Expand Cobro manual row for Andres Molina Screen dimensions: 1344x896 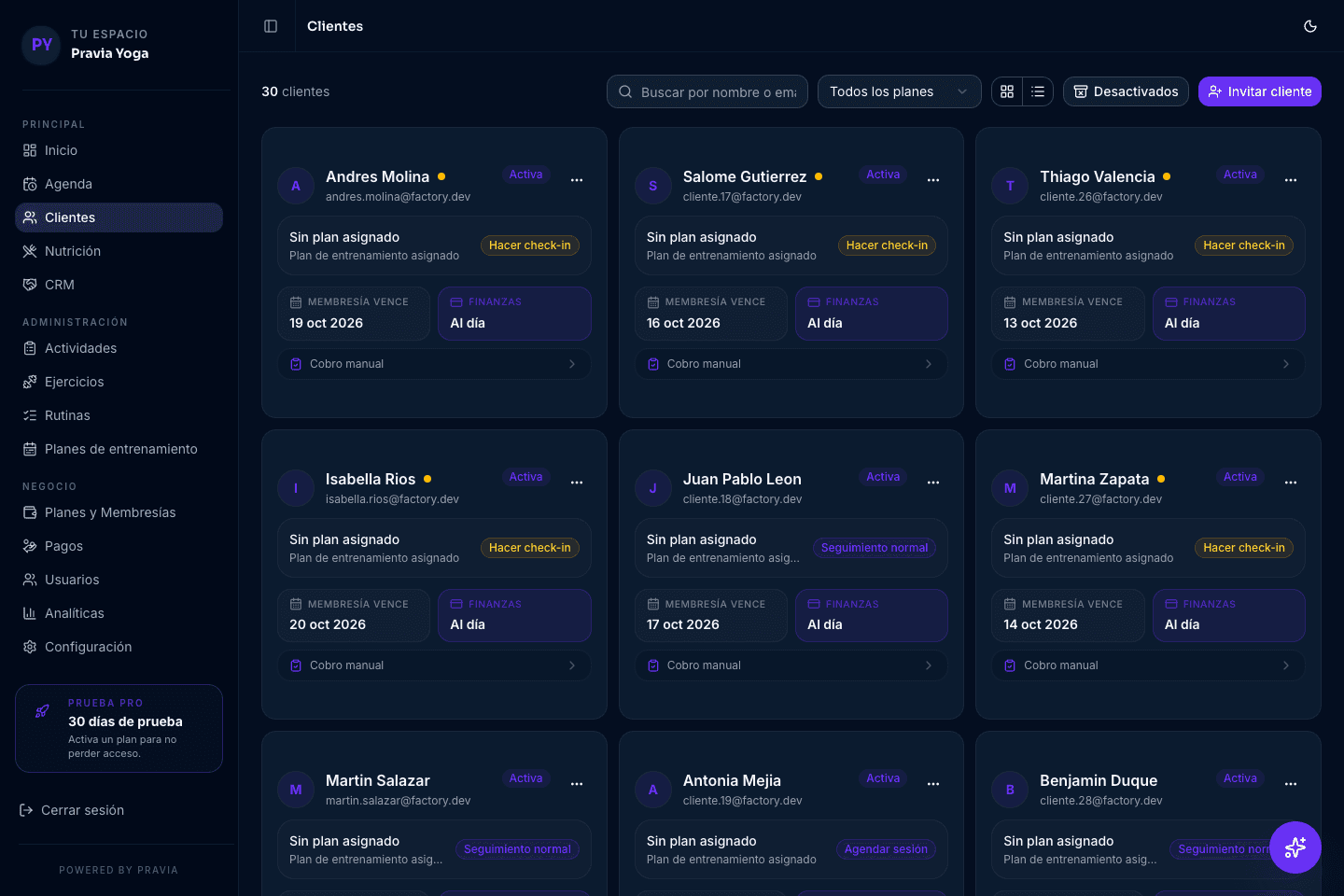pos(434,364)
